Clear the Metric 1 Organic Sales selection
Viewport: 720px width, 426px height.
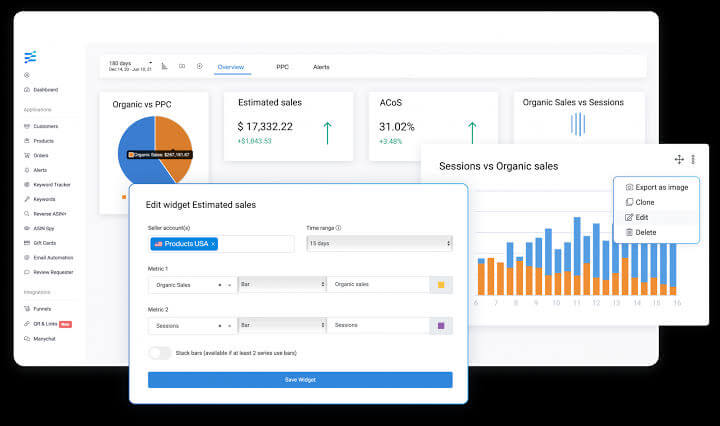[x=220, y=285]
